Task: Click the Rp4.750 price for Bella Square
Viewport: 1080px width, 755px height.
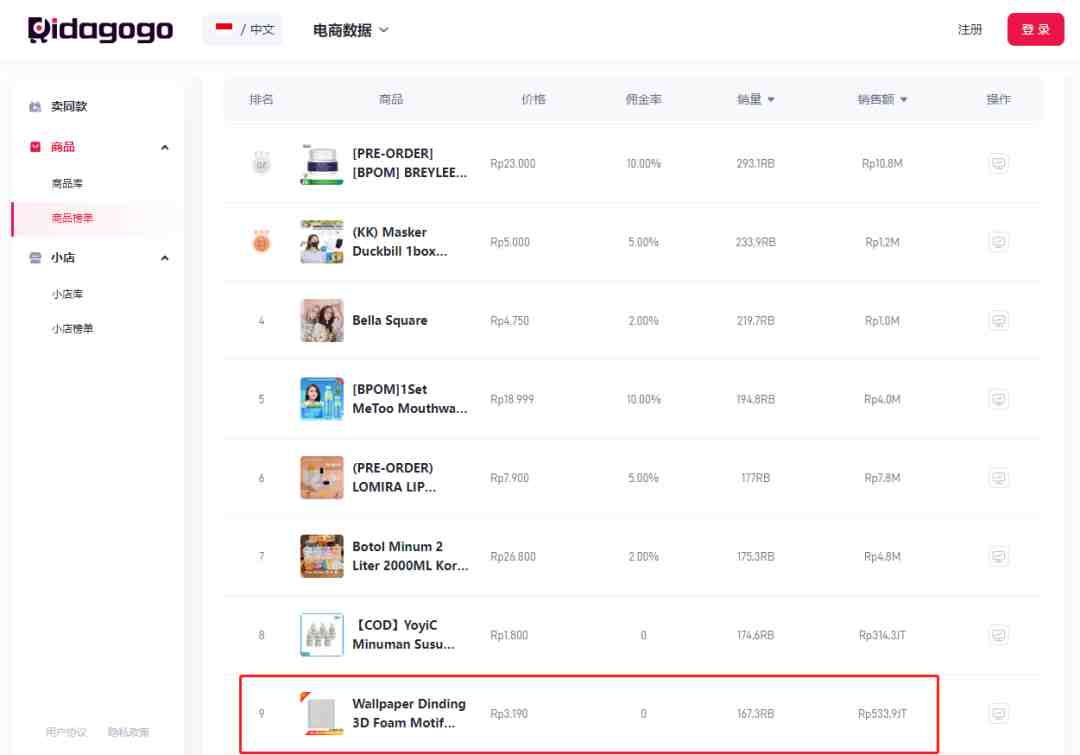Action: pyautogui.click(x=510, y=320)
